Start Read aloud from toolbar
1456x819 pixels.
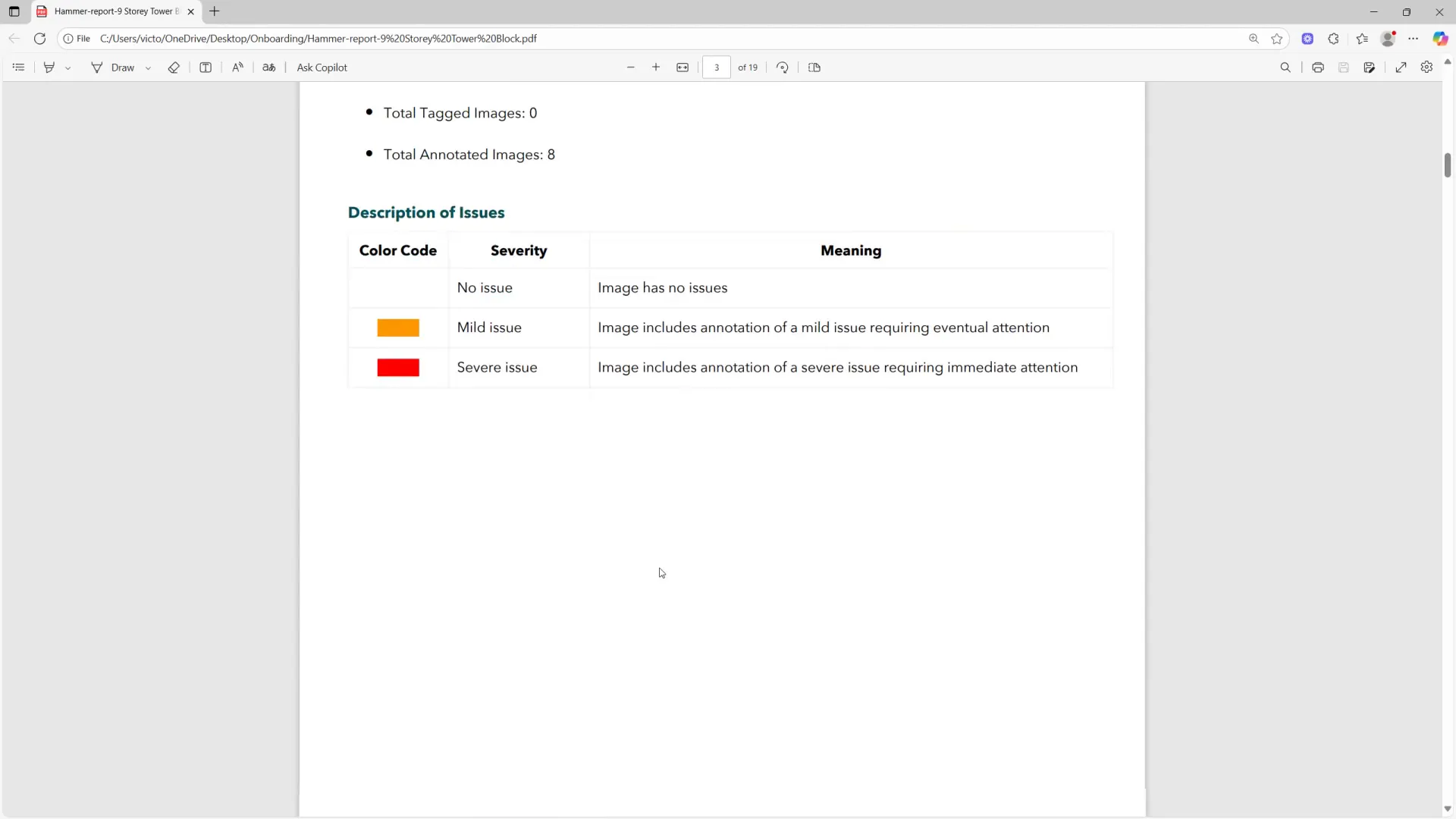click(x=237, y=67)
